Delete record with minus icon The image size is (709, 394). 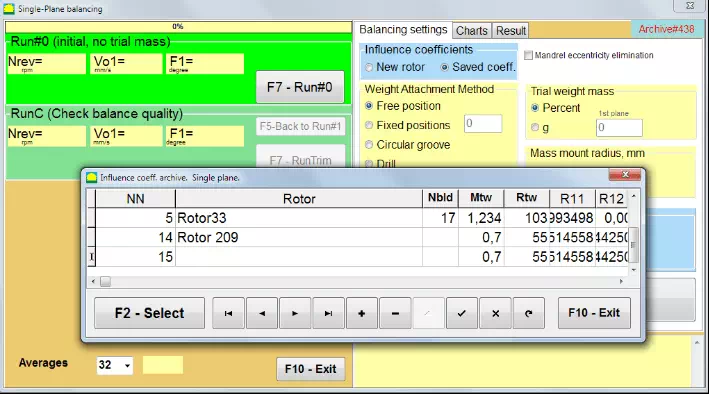[x=395, y=313]
